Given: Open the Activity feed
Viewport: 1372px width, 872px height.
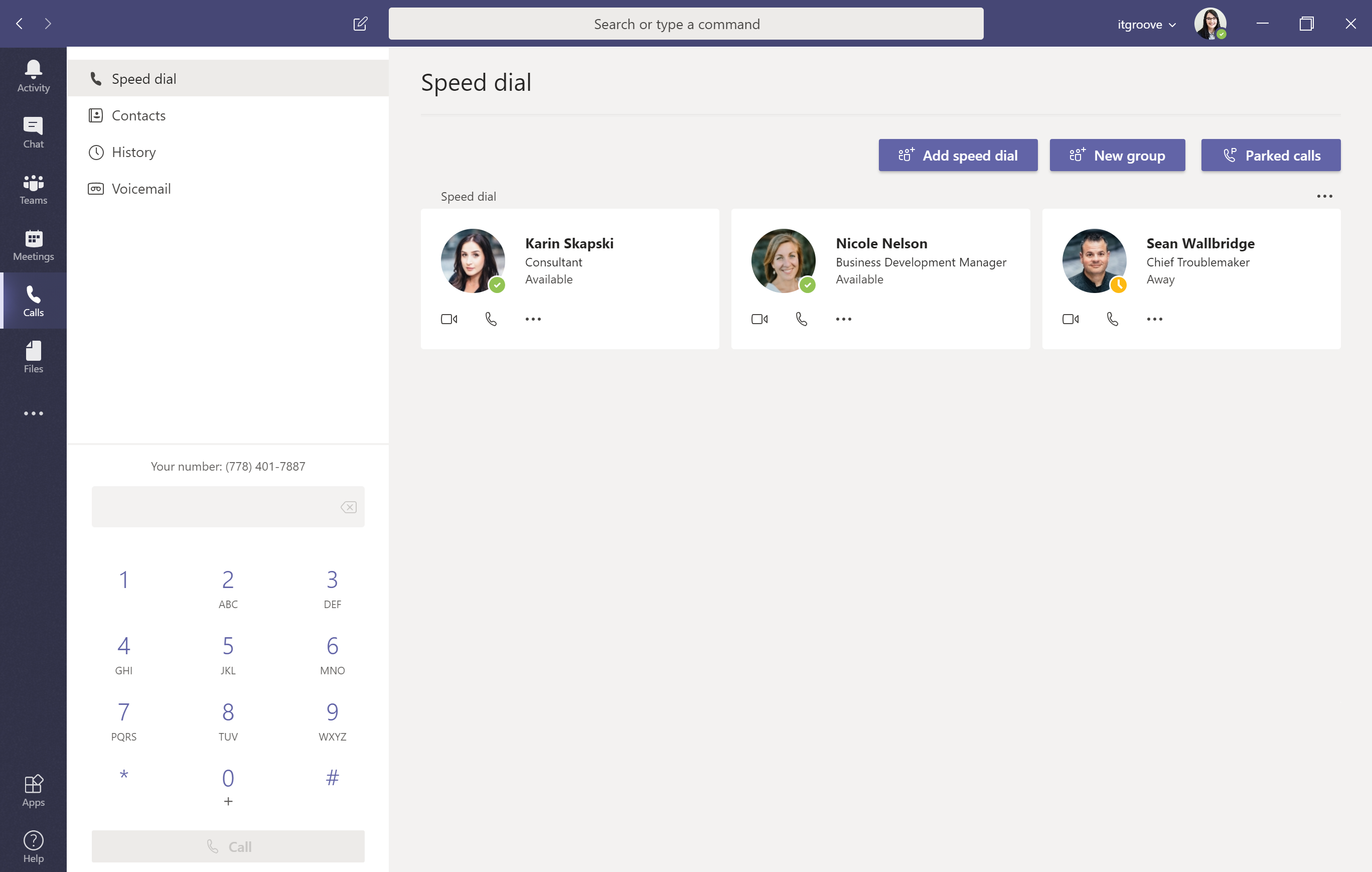Looking at the screenshot, I should tap(33, 75).
